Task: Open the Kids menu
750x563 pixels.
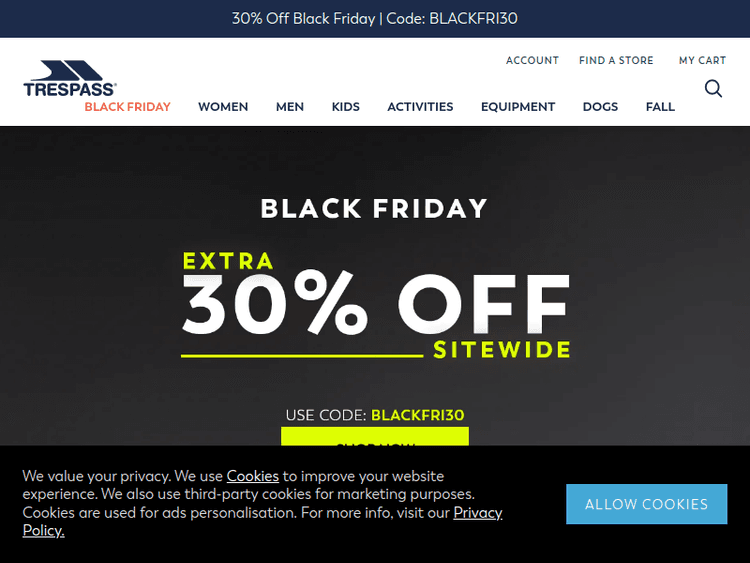Action: pyautogui.click(x=346, y=107)
